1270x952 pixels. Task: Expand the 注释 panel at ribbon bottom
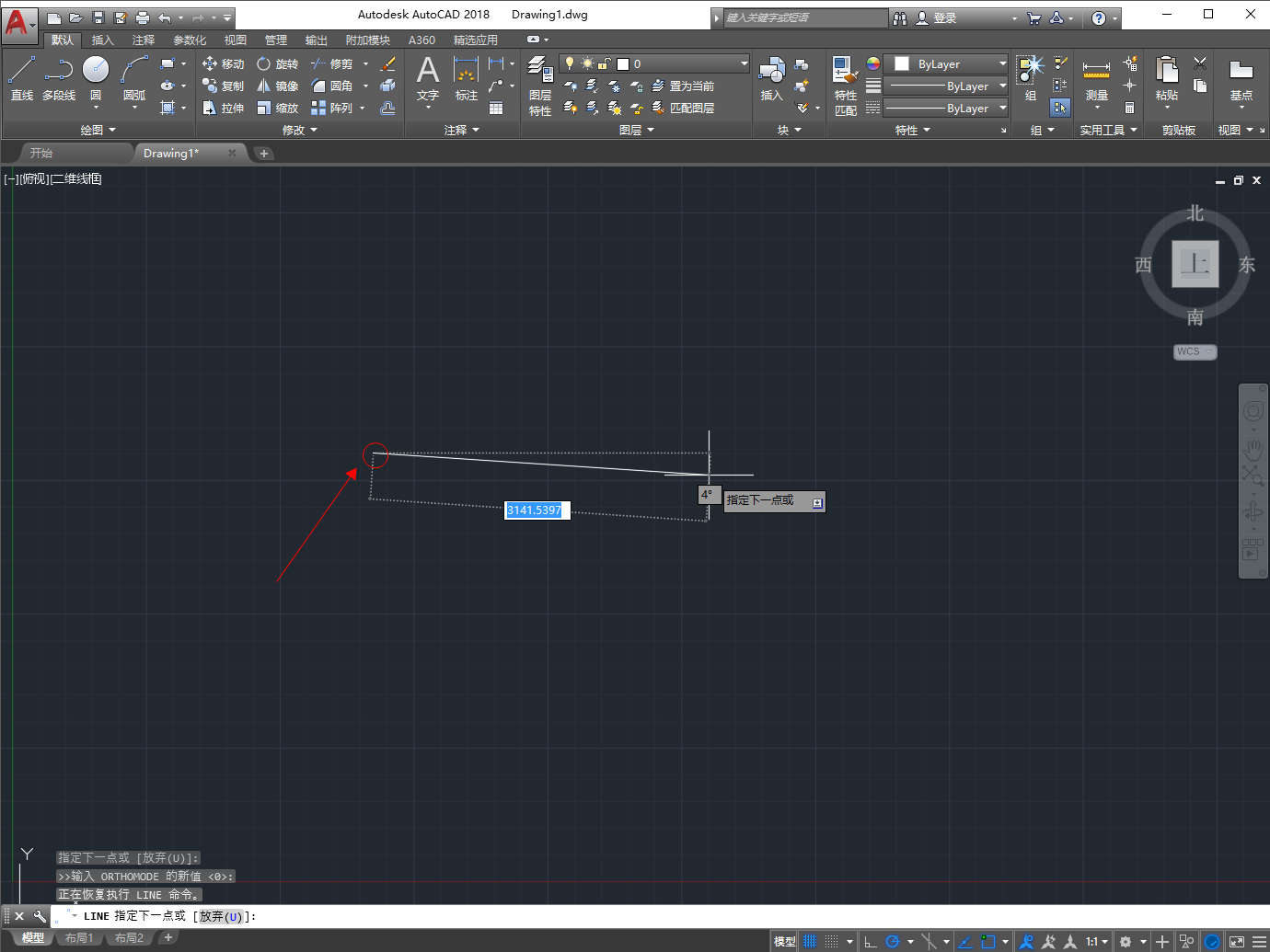[x=462, y=130]
